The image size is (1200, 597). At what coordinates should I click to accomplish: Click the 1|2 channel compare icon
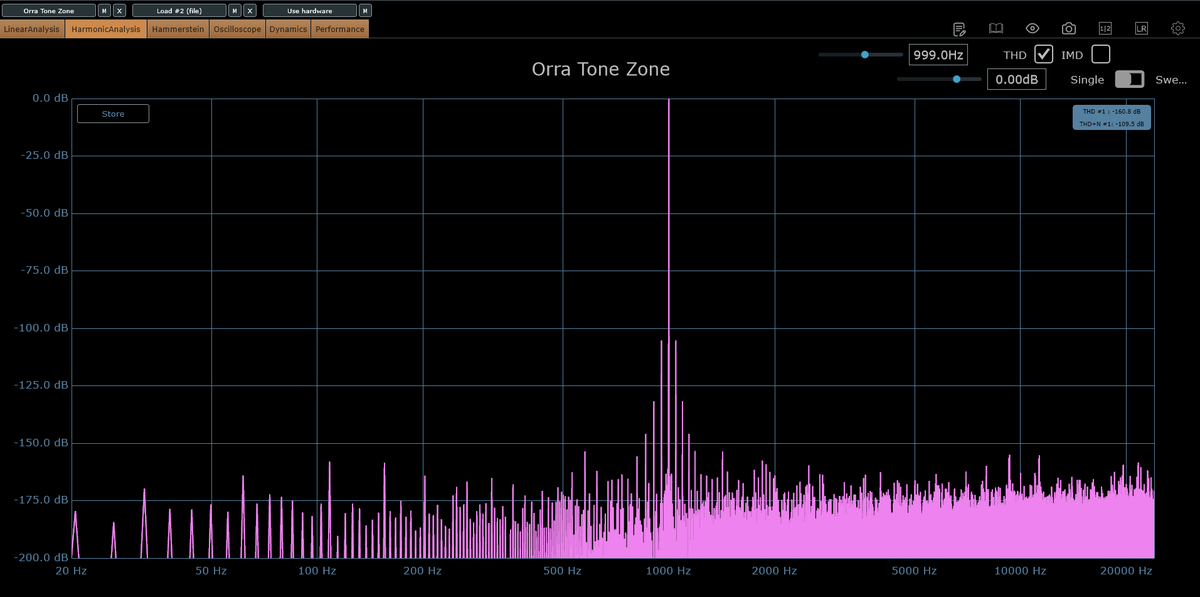(1105, 29)
